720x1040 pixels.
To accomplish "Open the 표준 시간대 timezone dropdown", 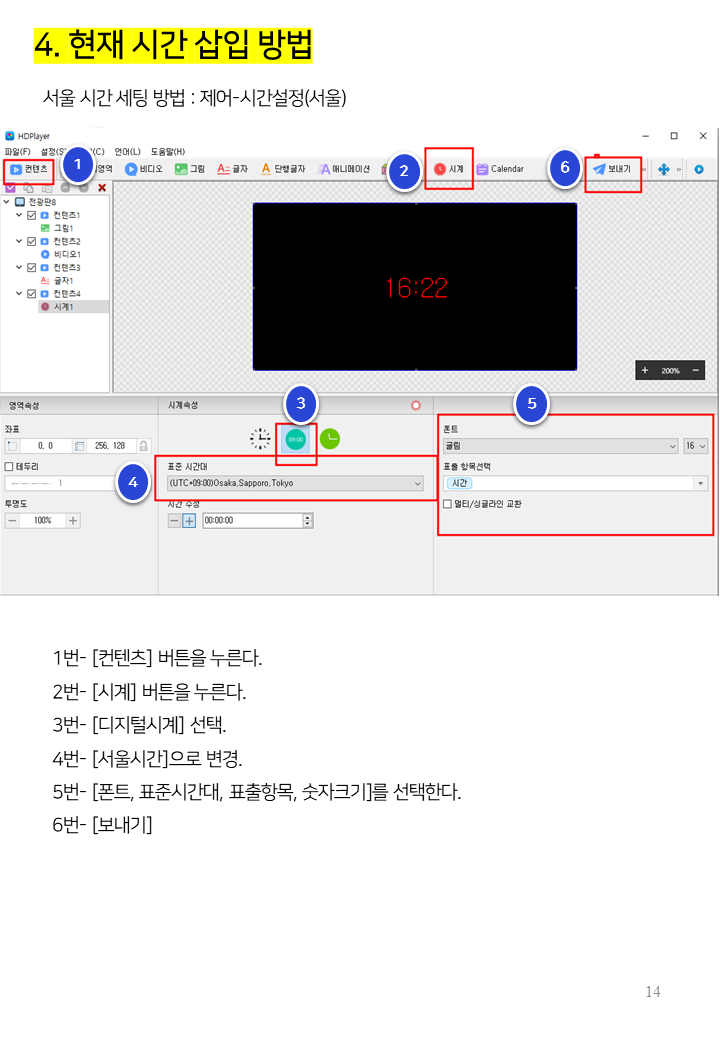I will point(295,483).
